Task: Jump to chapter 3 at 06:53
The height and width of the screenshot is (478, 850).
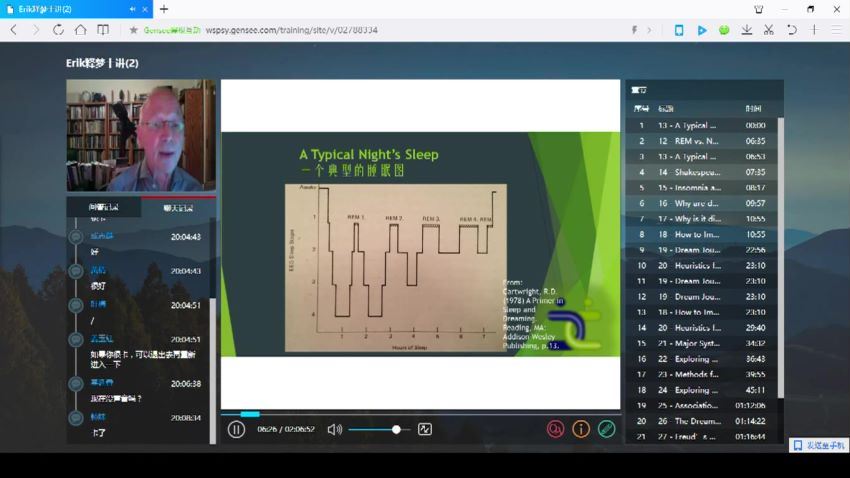Action: coord(701,157)
